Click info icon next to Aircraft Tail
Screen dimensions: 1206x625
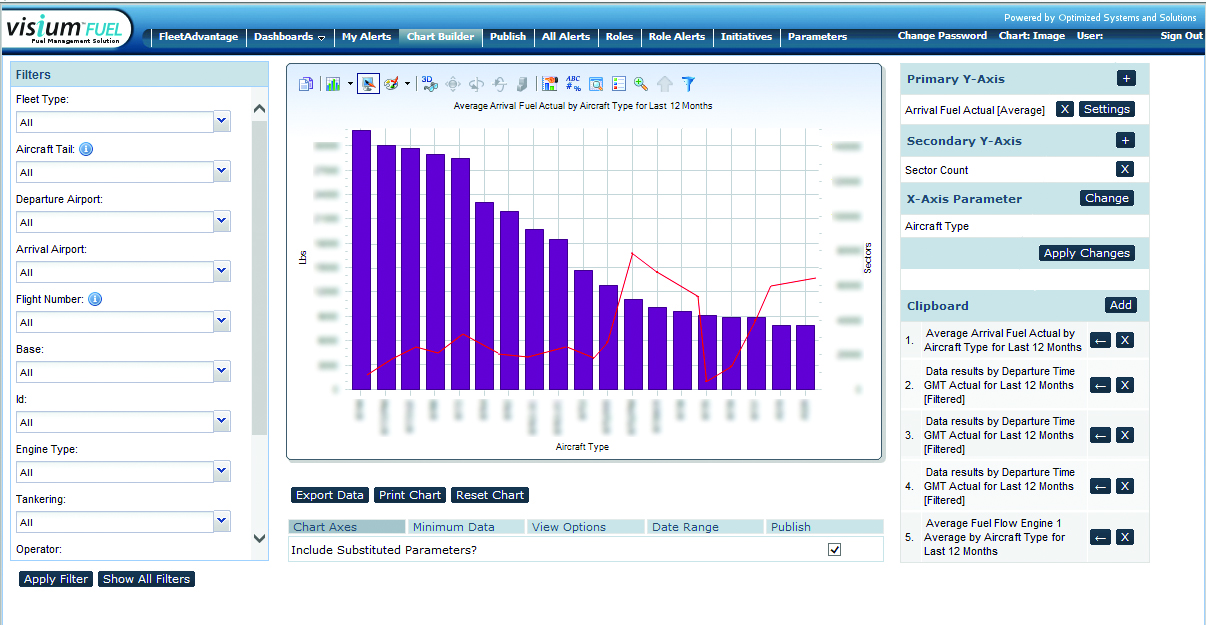[86, 149]
